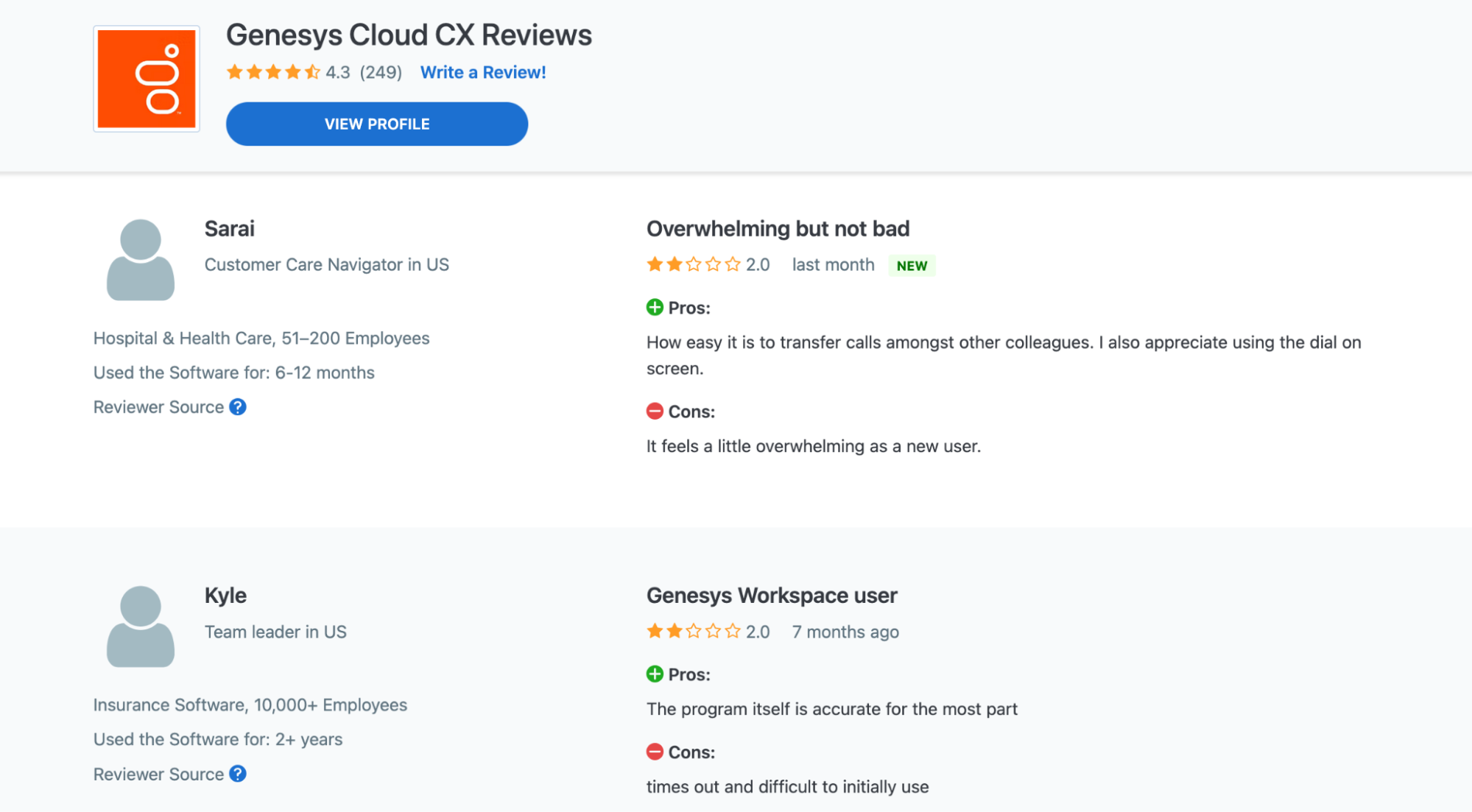Select the review title Genesys Workspace user
Viewport: 1472px width, 812px height.
click(771, 595)
